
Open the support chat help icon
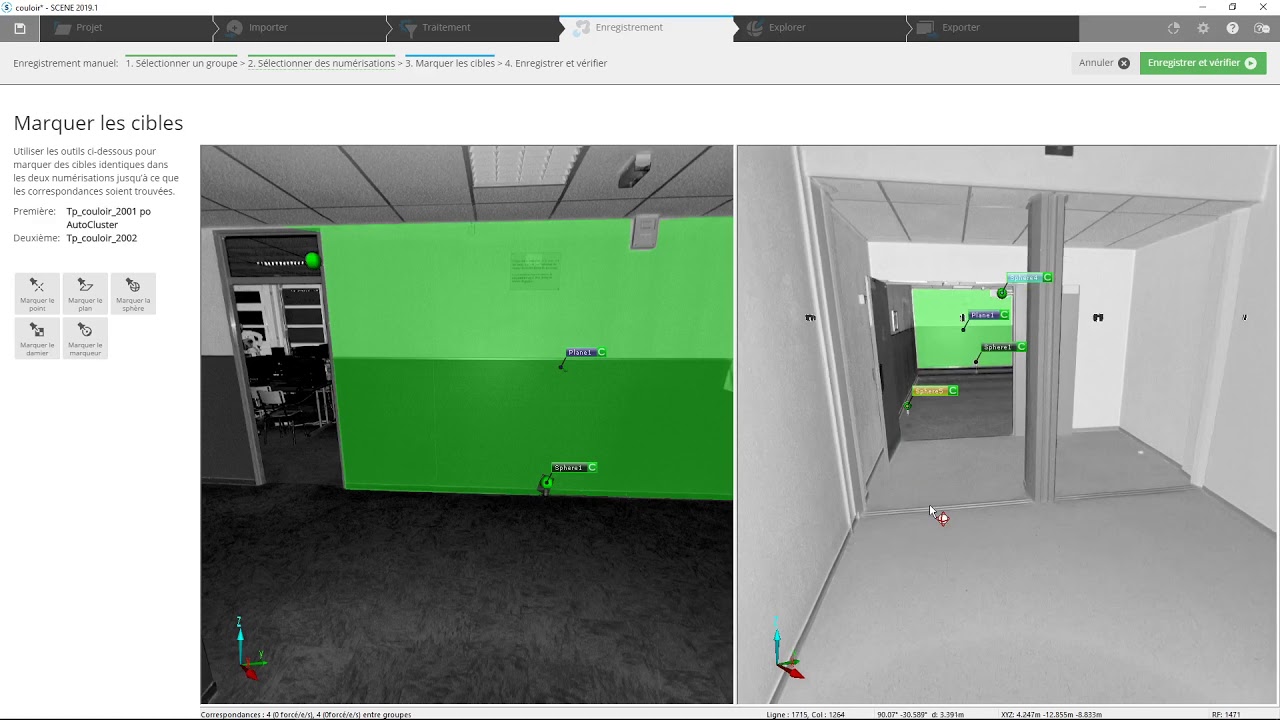(x=1262, y=28)
